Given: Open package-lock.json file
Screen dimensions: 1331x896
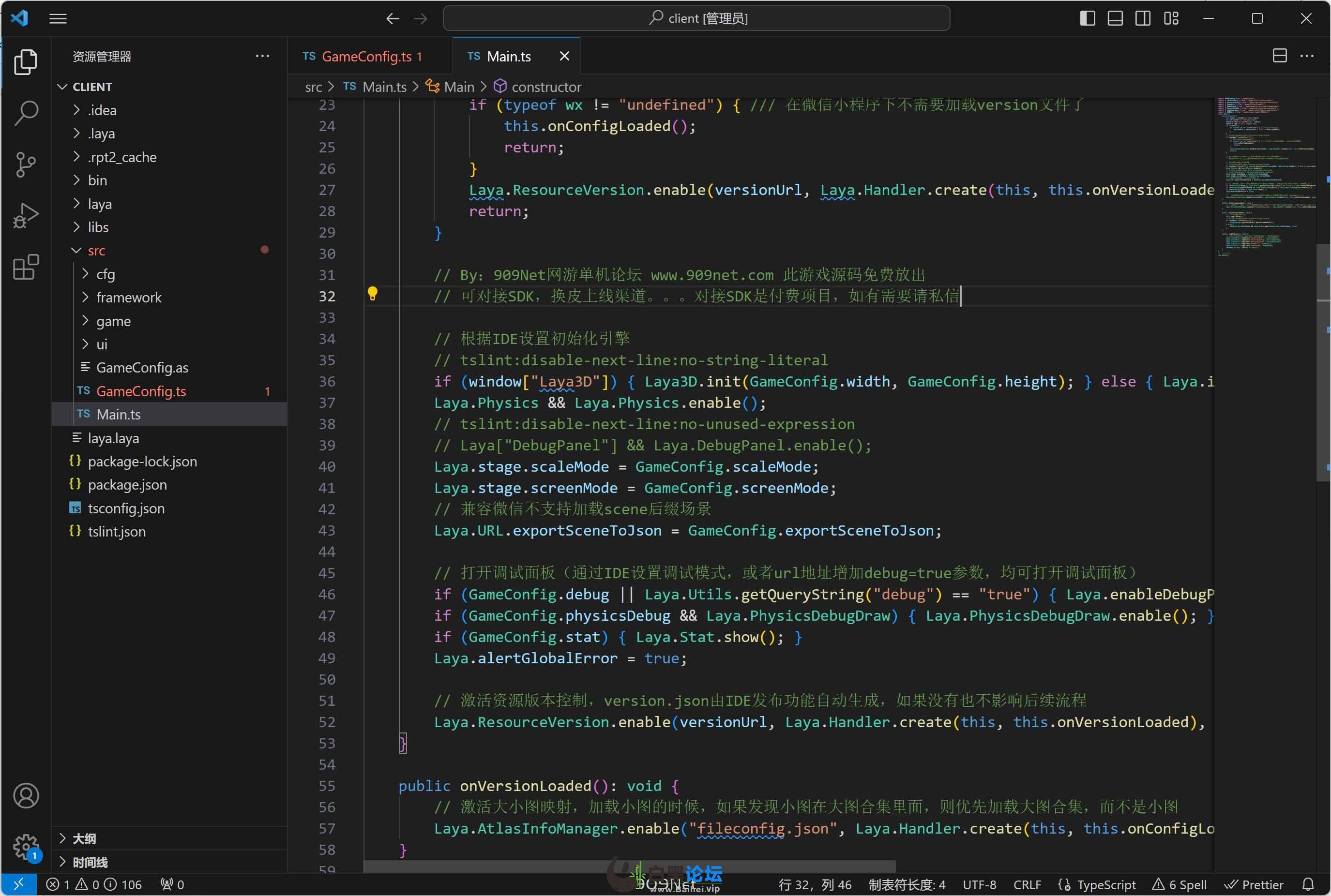Looking at the screenshot, I should [169, 461].
